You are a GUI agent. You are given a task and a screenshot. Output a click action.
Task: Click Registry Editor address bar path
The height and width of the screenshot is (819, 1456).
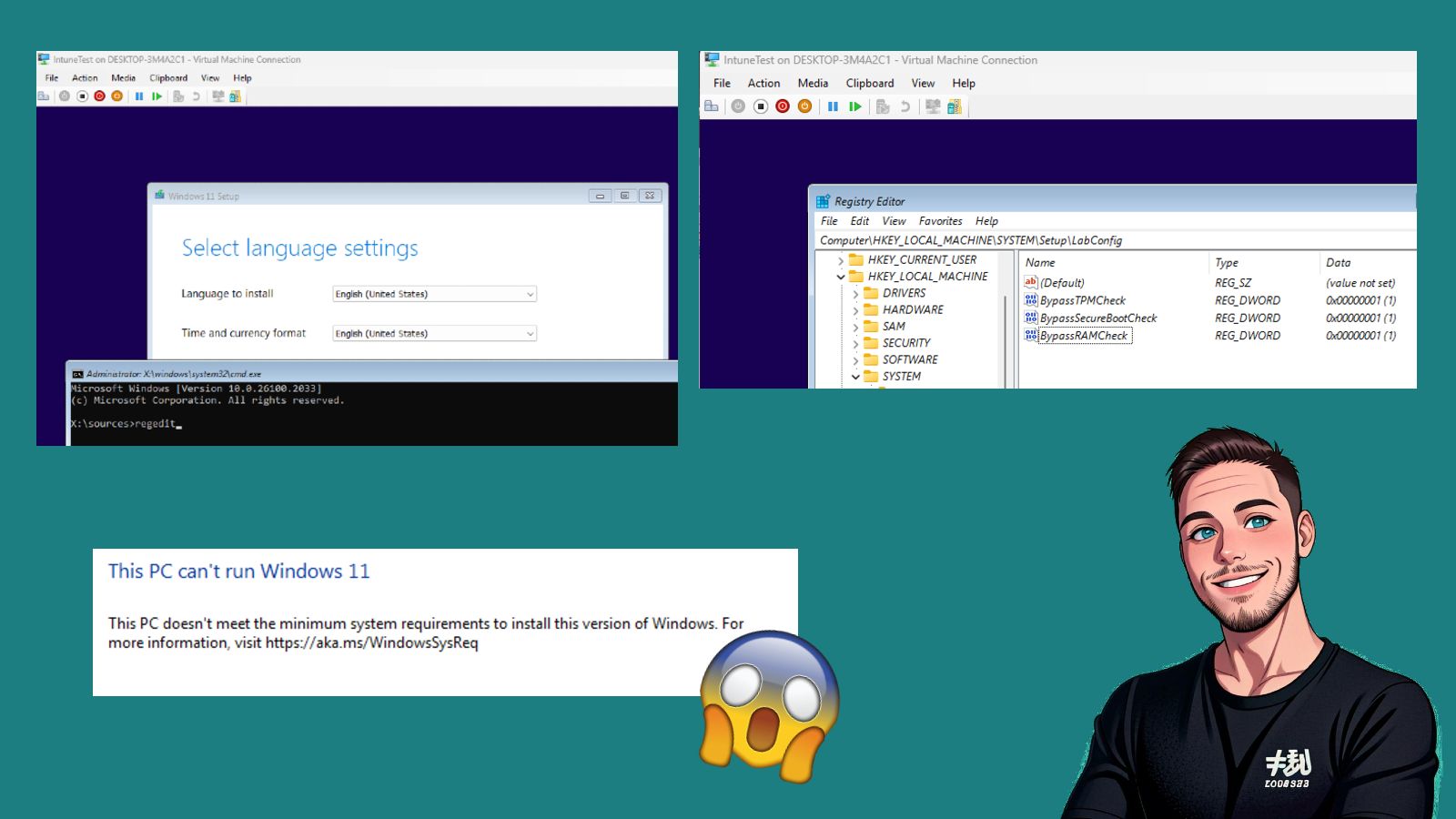(971, 240)
